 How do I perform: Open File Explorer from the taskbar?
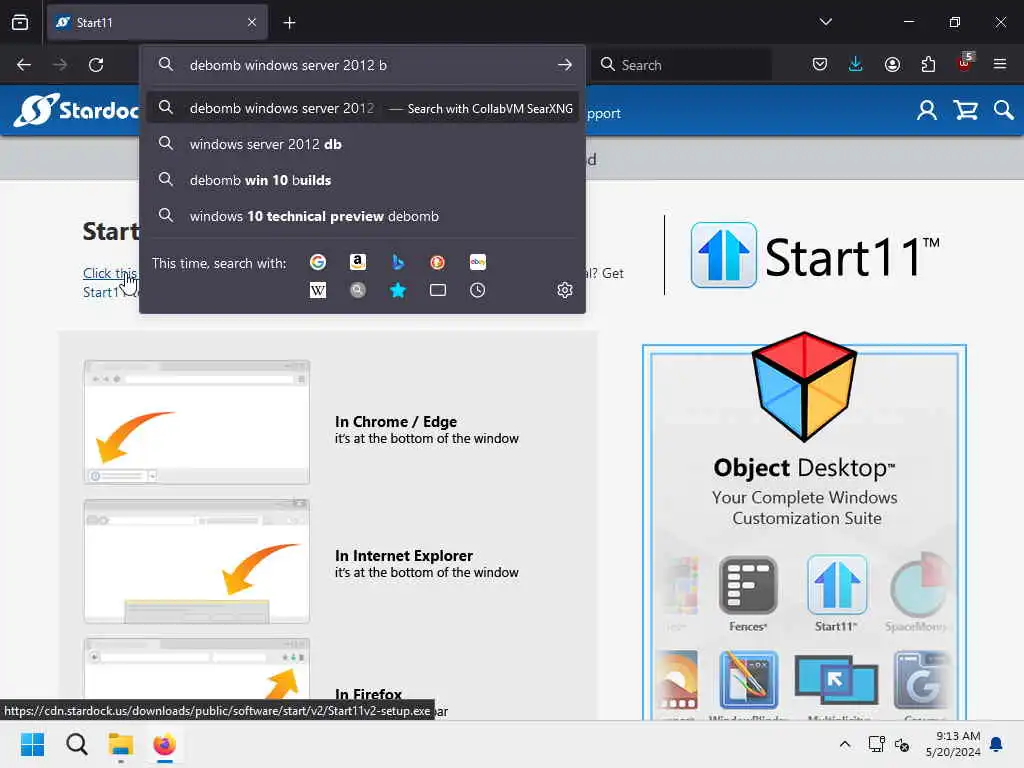tap(121, 744)
